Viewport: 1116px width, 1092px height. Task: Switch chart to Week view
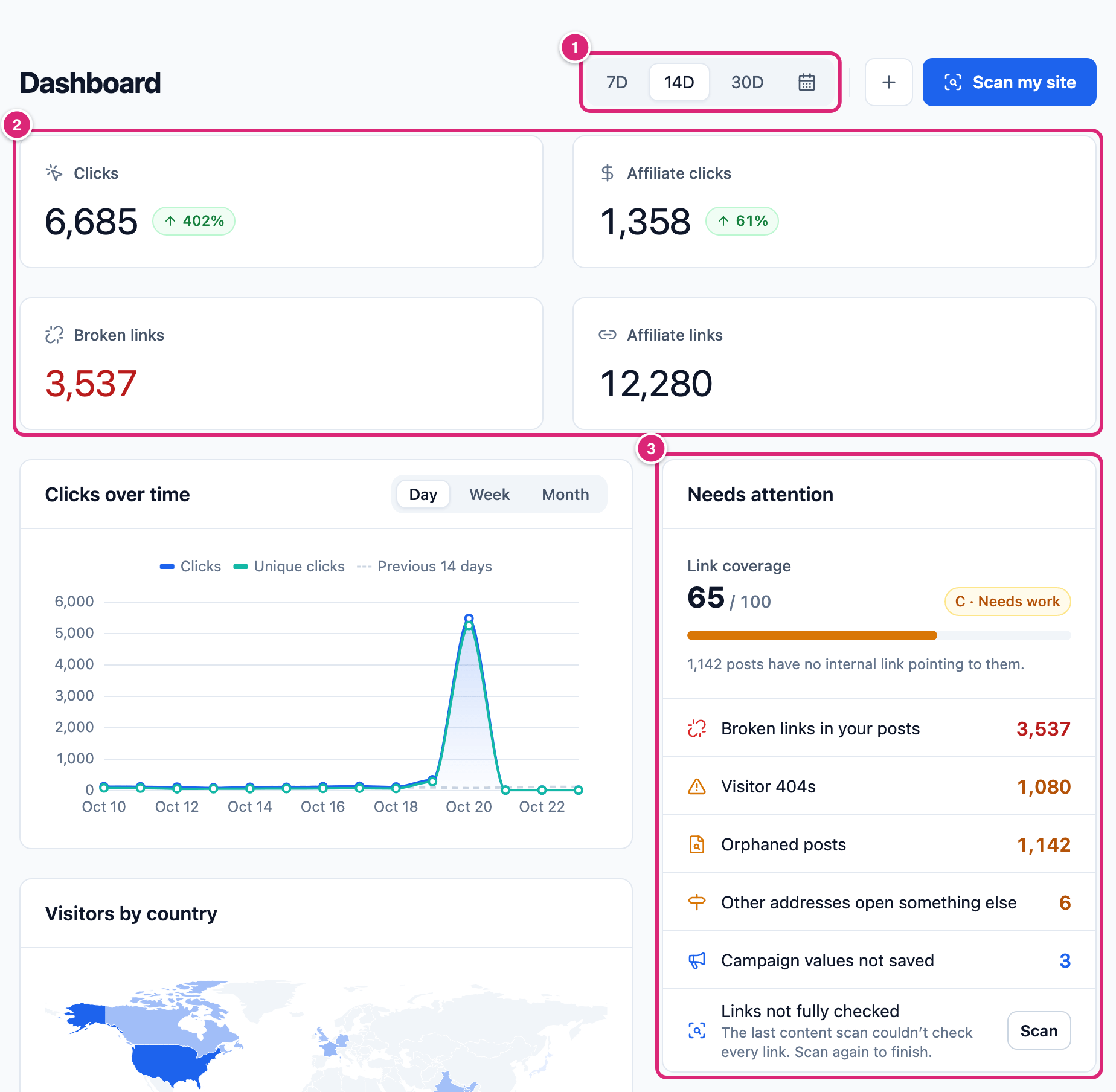pyautogui.click(x=489, y=494)
